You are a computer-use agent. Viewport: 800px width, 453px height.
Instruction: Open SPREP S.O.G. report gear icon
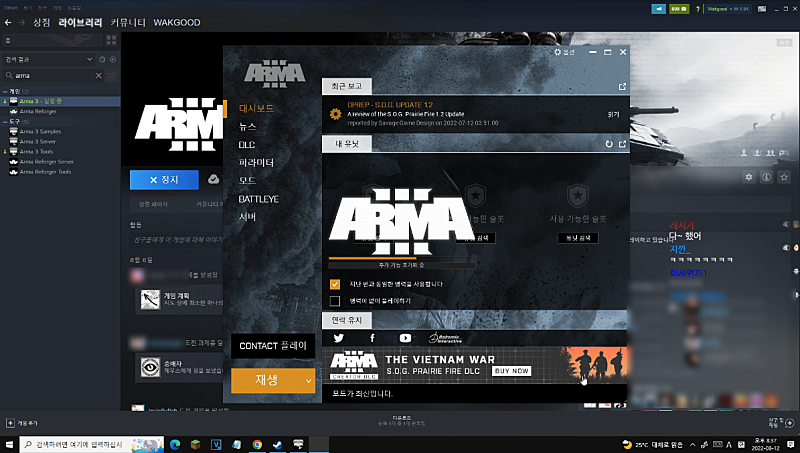pyautogui.click(x=335, y=114)
